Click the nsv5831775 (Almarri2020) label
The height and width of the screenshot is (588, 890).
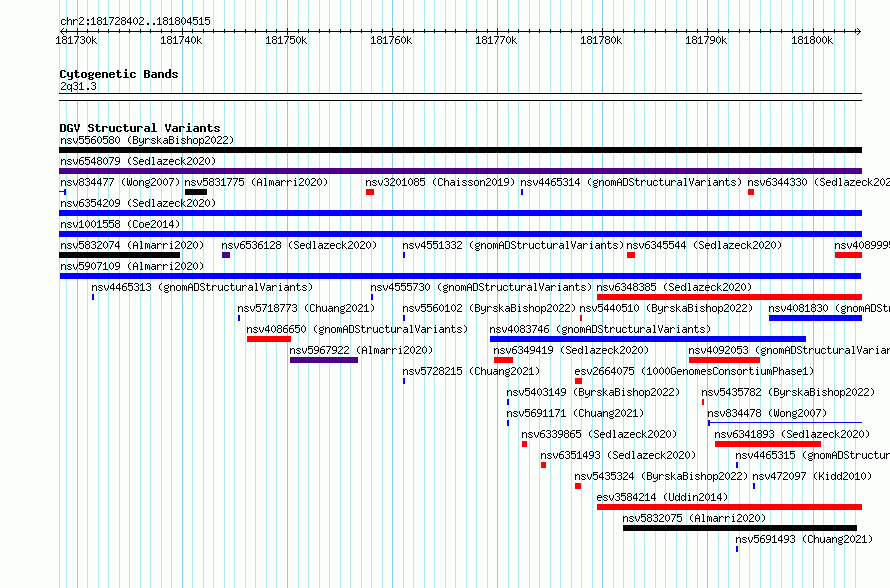tap(257, 182)
